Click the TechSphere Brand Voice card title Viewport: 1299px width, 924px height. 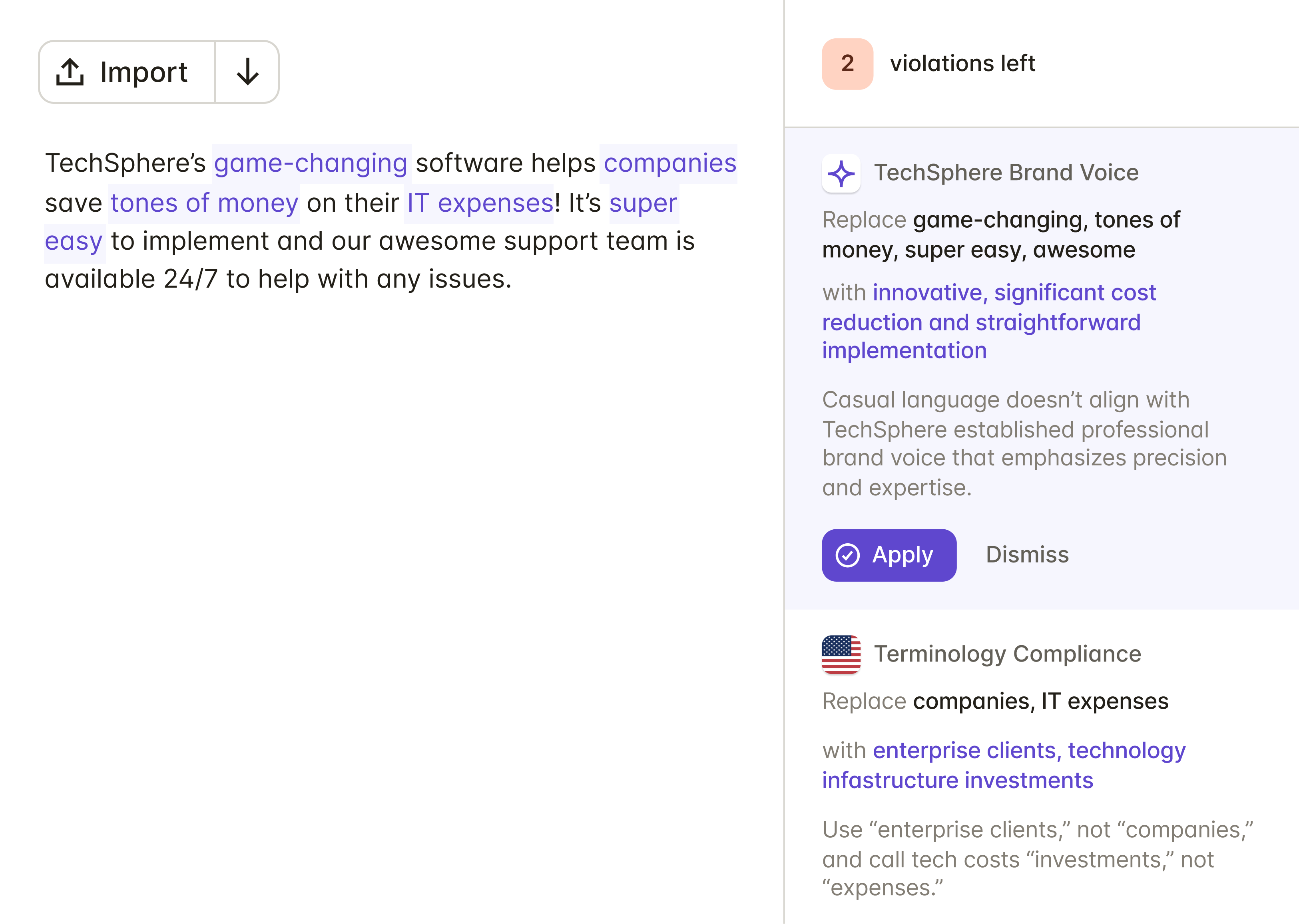point(1006,173)
